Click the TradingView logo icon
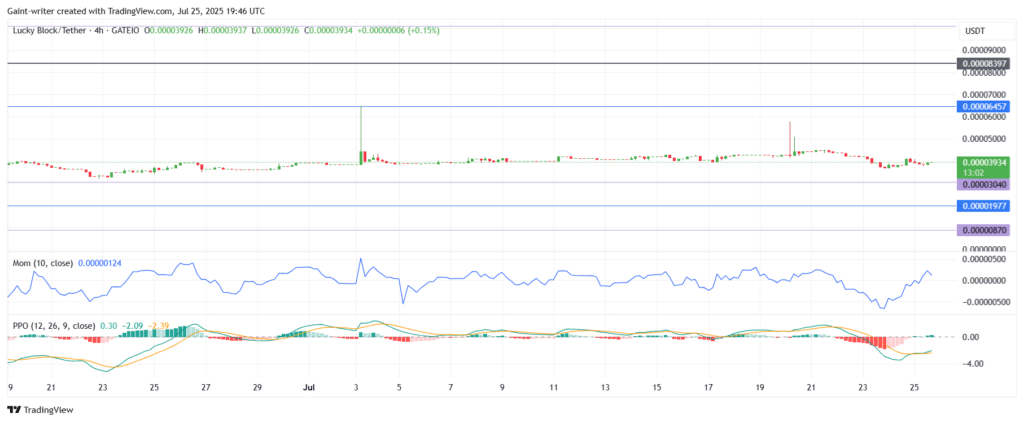 (14, 410)
